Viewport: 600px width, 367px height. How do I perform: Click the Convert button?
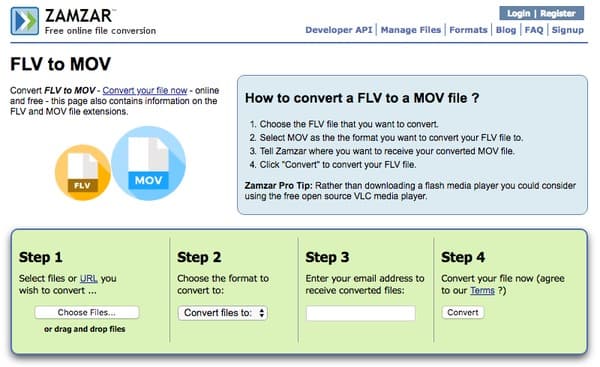click(463, 312)
